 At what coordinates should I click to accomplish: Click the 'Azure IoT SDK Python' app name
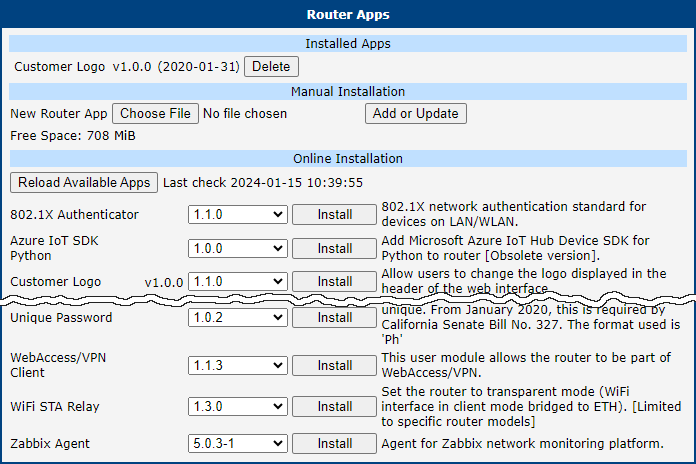pos(54,248)
